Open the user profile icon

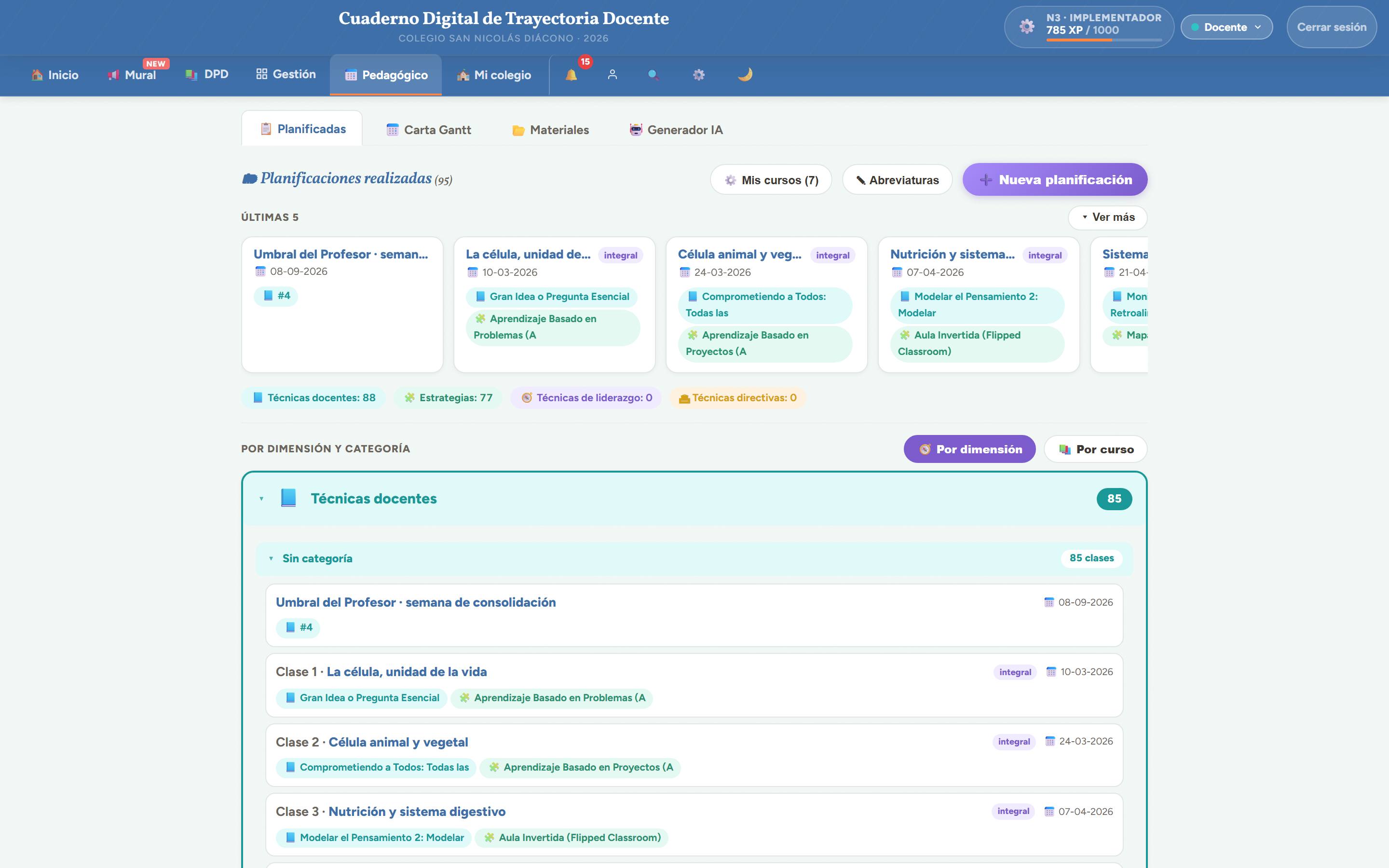pos(613,75)
